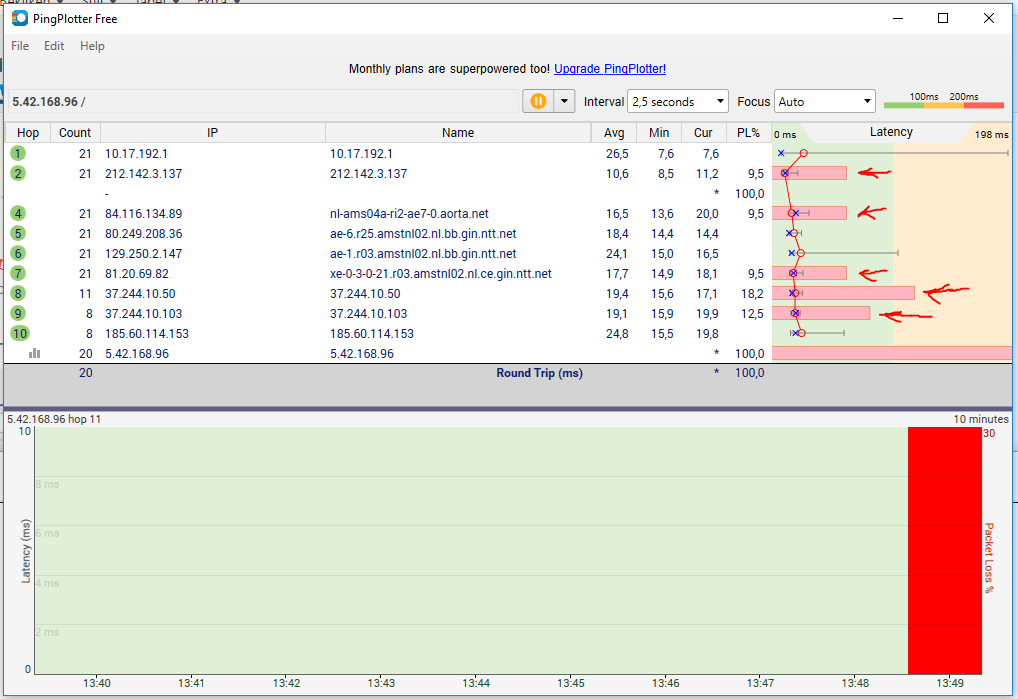Select name xe-0-3-0-21.r03.amstnl02.nl.ce.gin.ntt.net

441,274
